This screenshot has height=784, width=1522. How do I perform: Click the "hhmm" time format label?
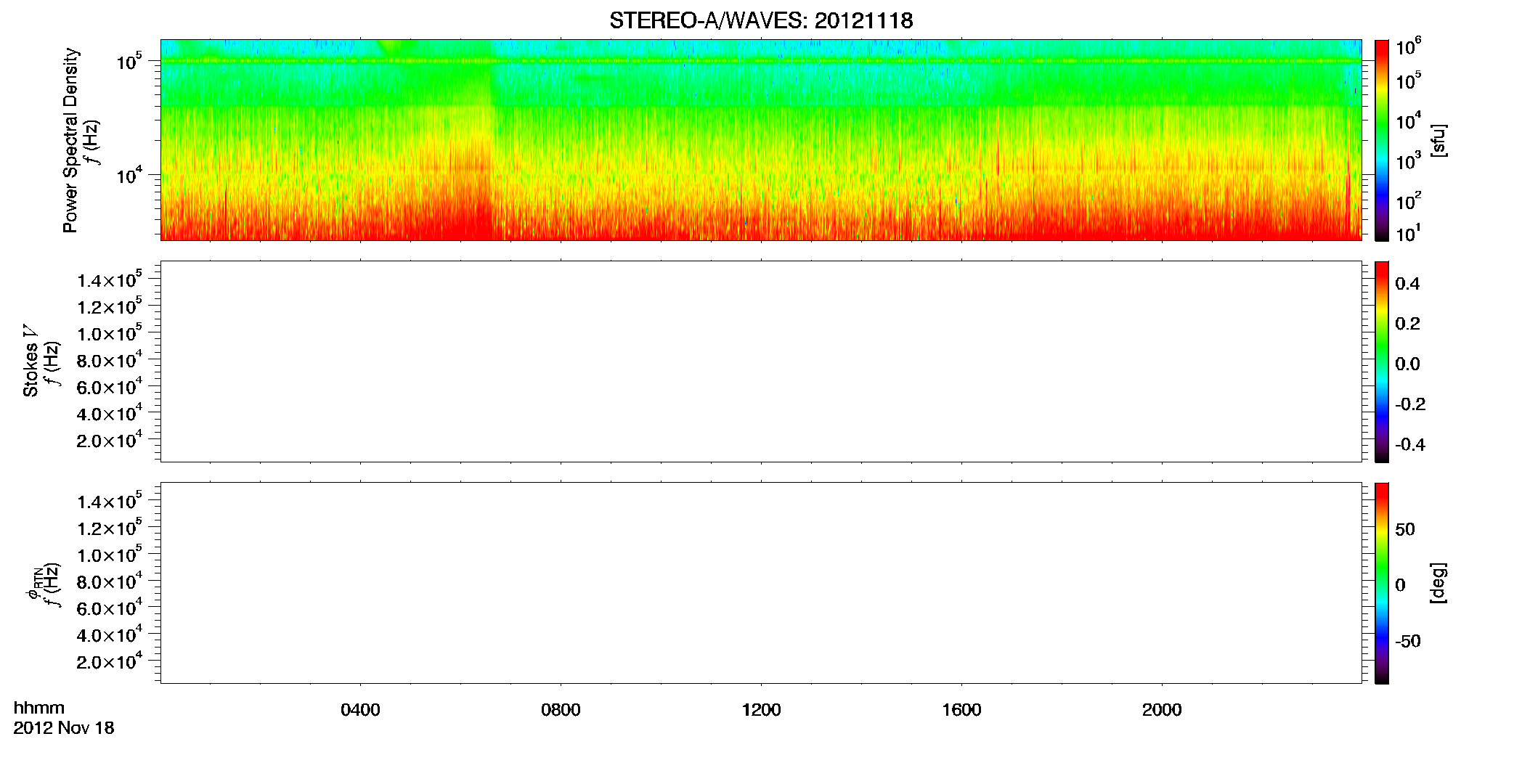tap(39, 708)
